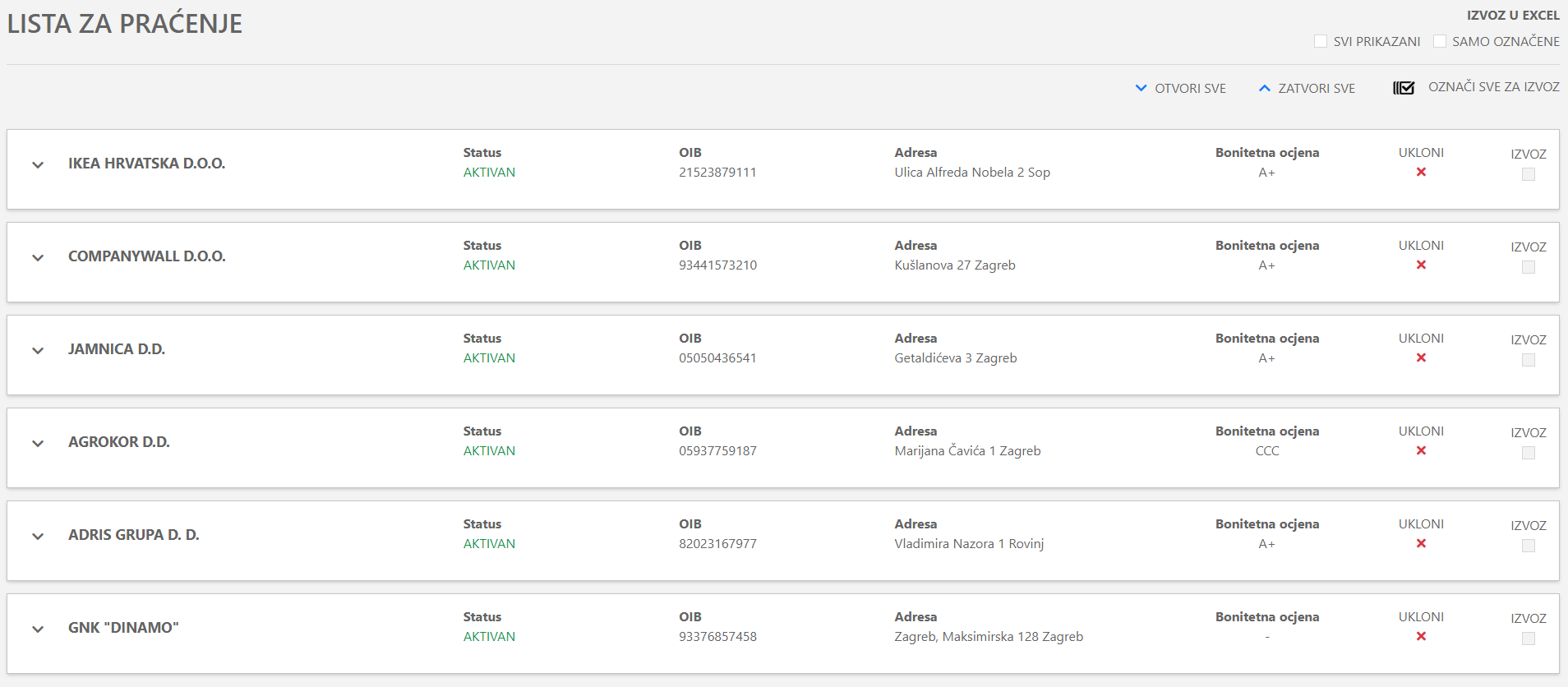Collapse all rows with ZATVORI SVE
This screenshot has width=1568, height=687.
(x=1307, y=88)
